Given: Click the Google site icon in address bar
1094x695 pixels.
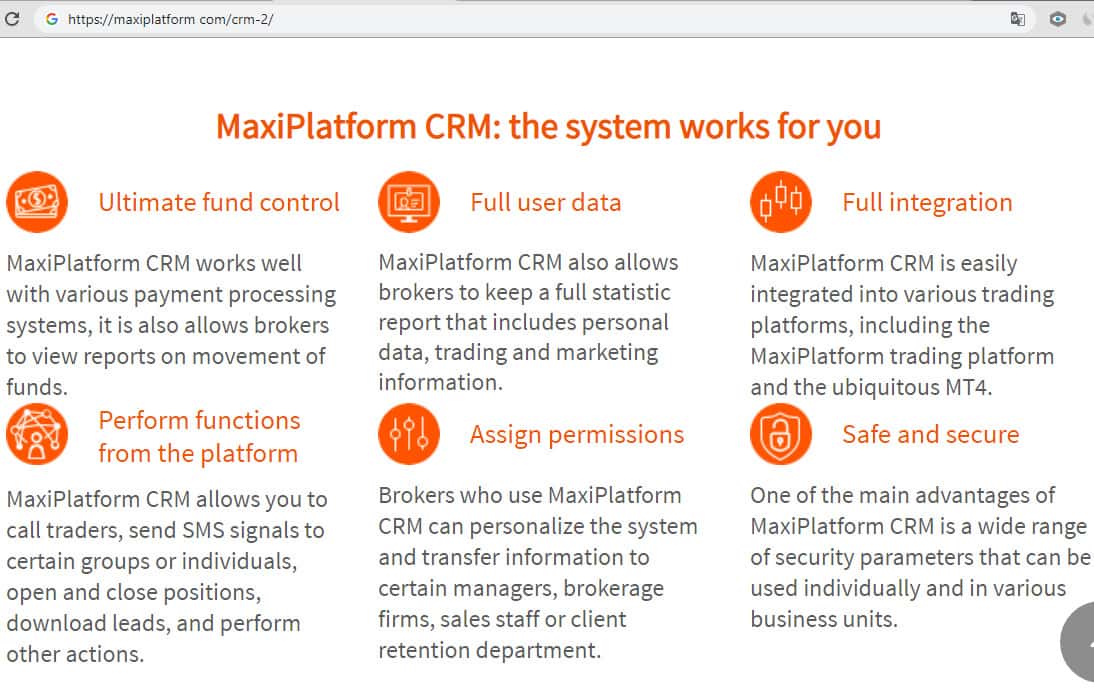Looking at the screenshot, I should tap(52, 19).
